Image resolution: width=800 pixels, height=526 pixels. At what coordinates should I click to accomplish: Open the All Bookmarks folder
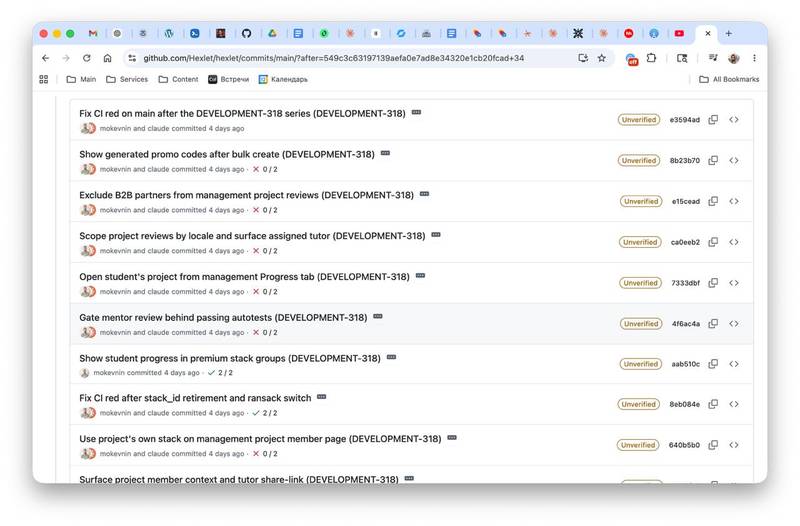729,79
